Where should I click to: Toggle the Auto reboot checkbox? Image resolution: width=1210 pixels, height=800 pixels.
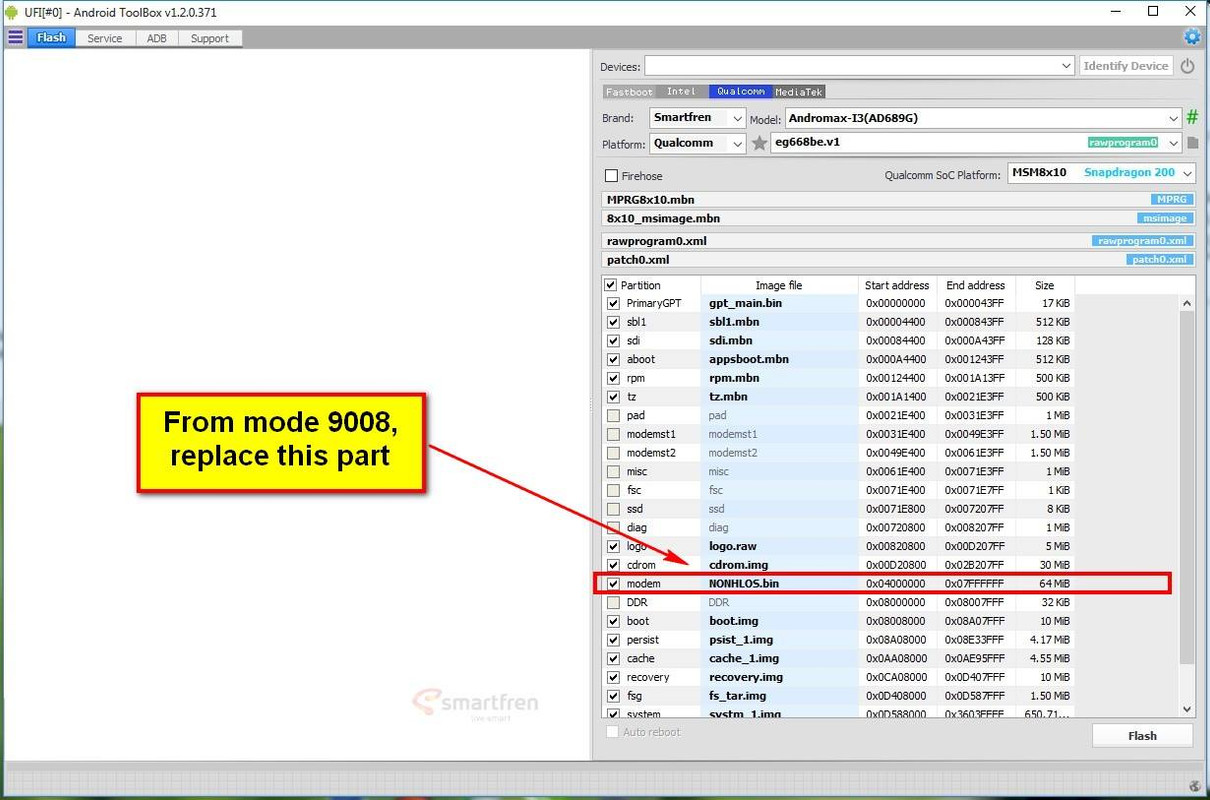[611, 732]
